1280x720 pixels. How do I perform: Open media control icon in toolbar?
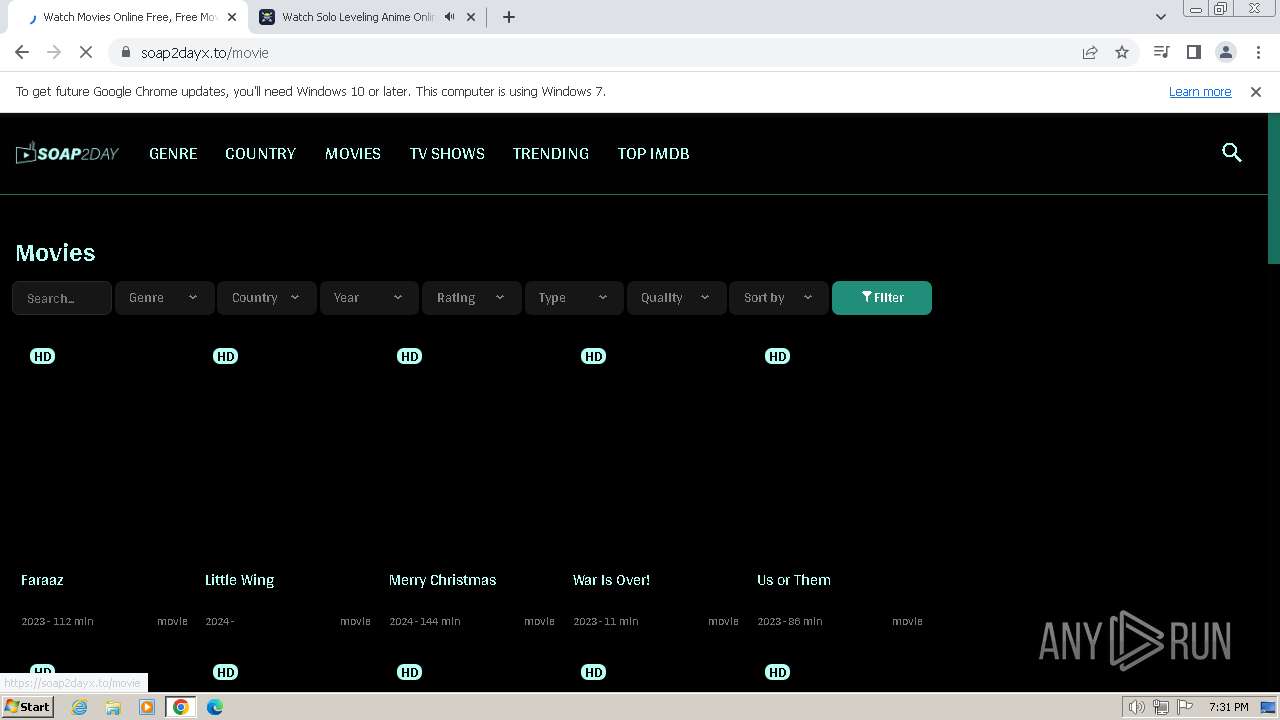tap(1161, 52)
